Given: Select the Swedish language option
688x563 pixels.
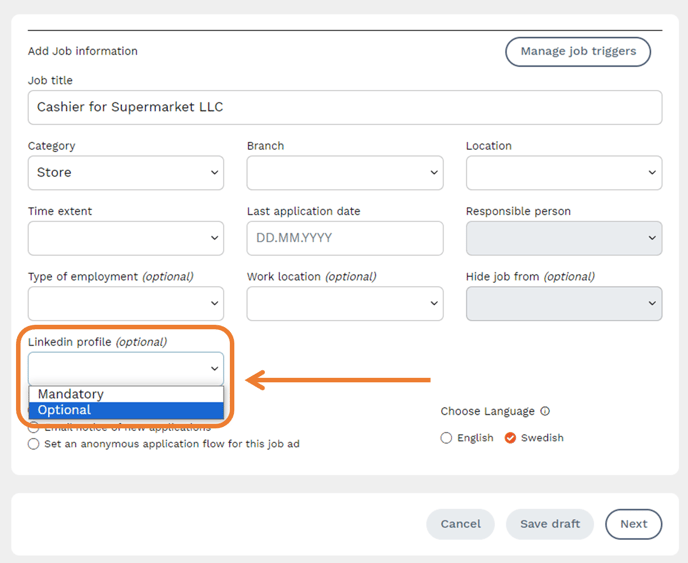Looking at the screenshot, I should pos(510,438).
